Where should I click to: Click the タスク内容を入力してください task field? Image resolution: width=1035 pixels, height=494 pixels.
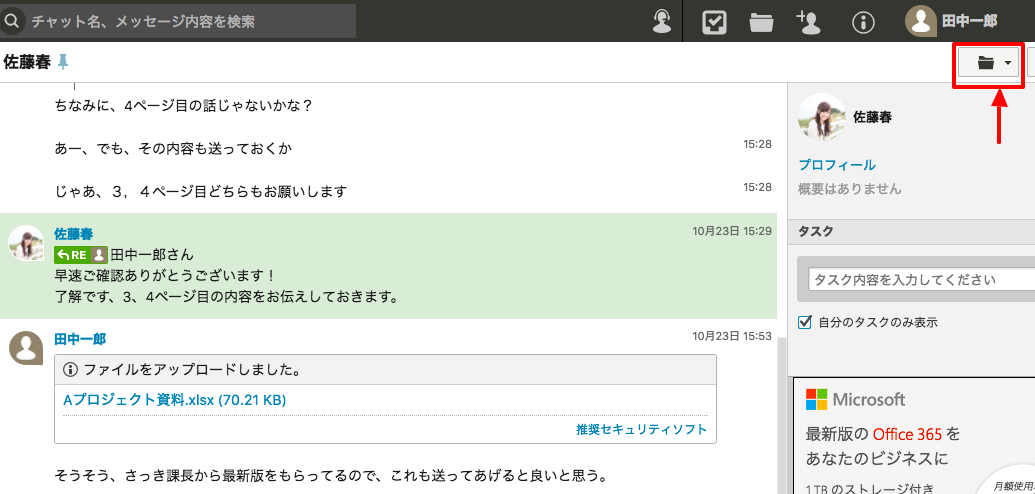(x=922, y=279)
